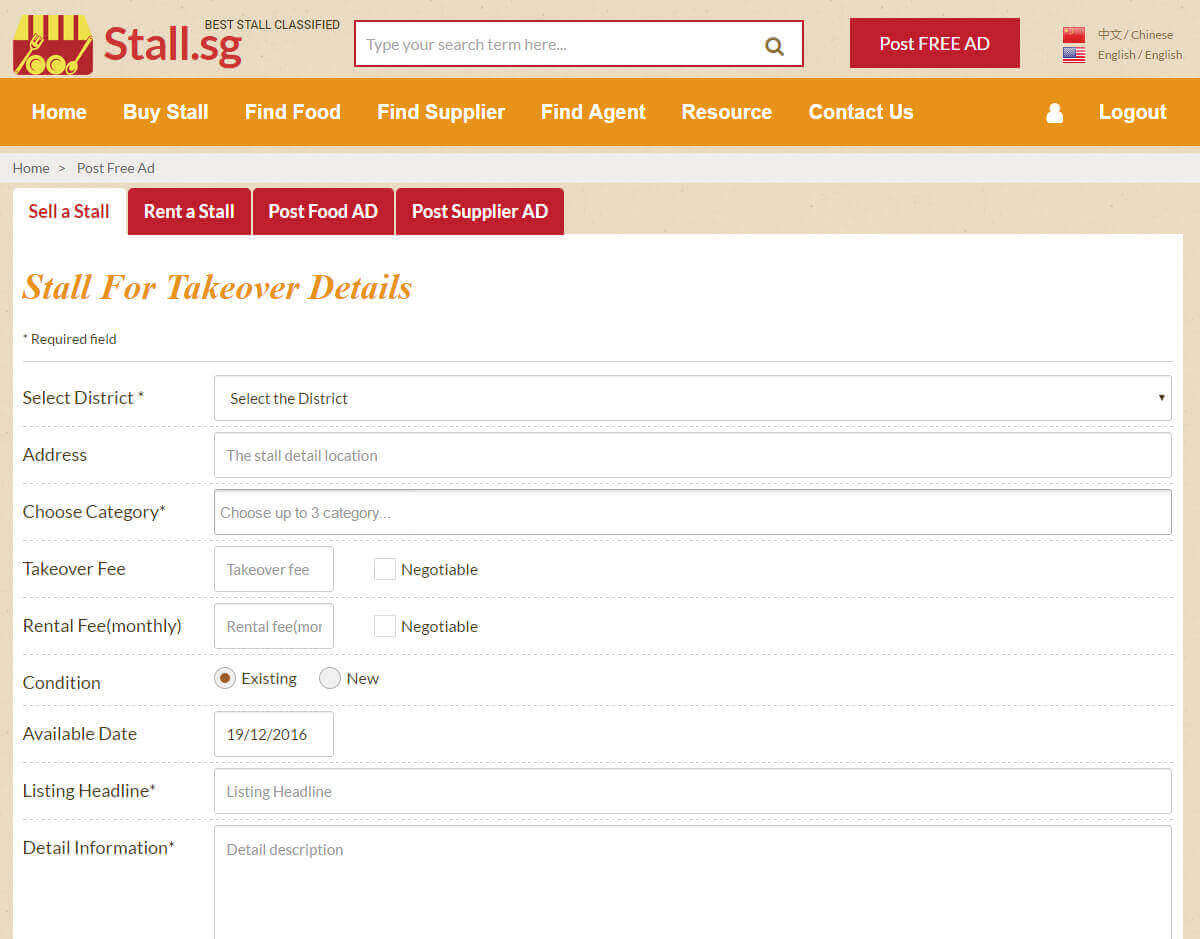Screen dimensions: 1200x939
Task: Check Negotiable for Rental Fee
Action: (x=385, y=626)
